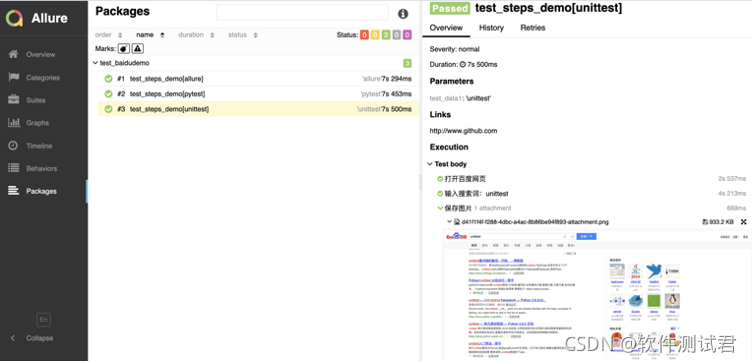Click the green 3 count badge for test_baidudemo
Image resolution: width=752 pixels, height=362 pixels.
[407, 63]
